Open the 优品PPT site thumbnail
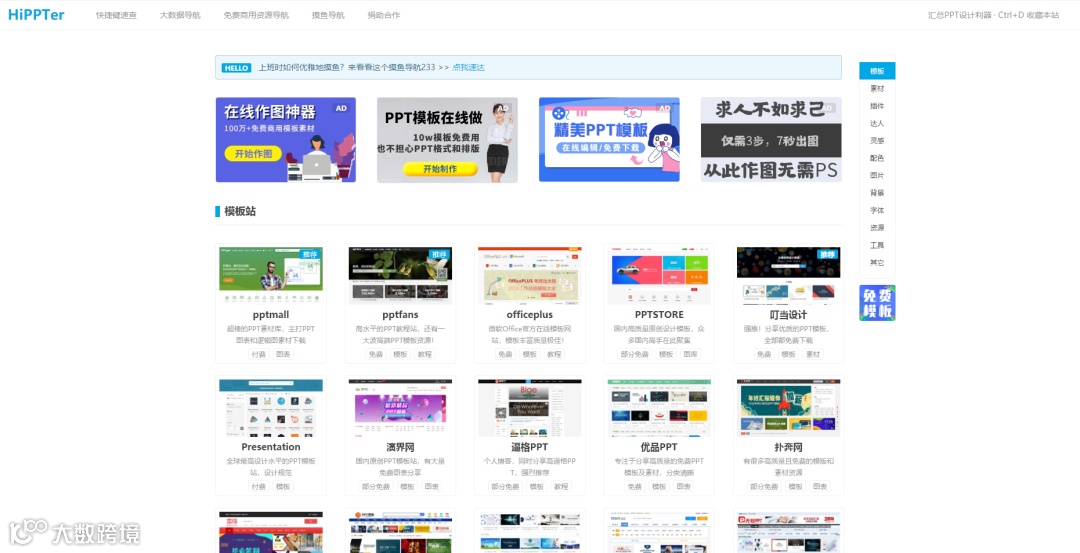The width and height of the screenshot is (1080, 553). [659, 408]
